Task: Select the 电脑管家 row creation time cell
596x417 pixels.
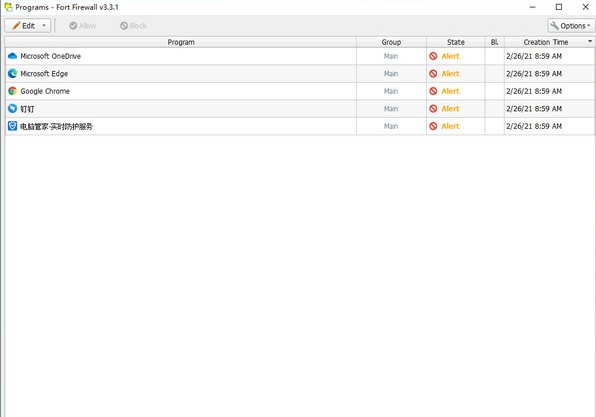Action: 549,126
